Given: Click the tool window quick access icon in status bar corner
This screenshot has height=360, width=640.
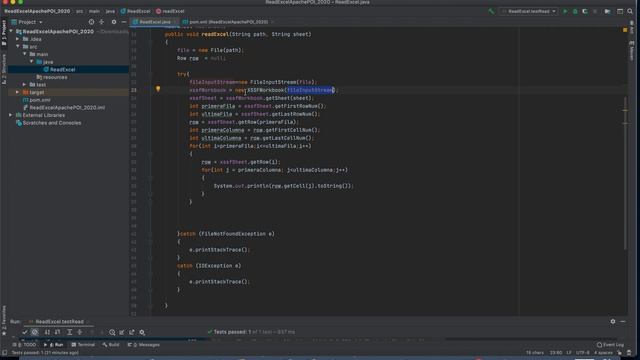Looking at the screenshot, I should pos(4,353).
